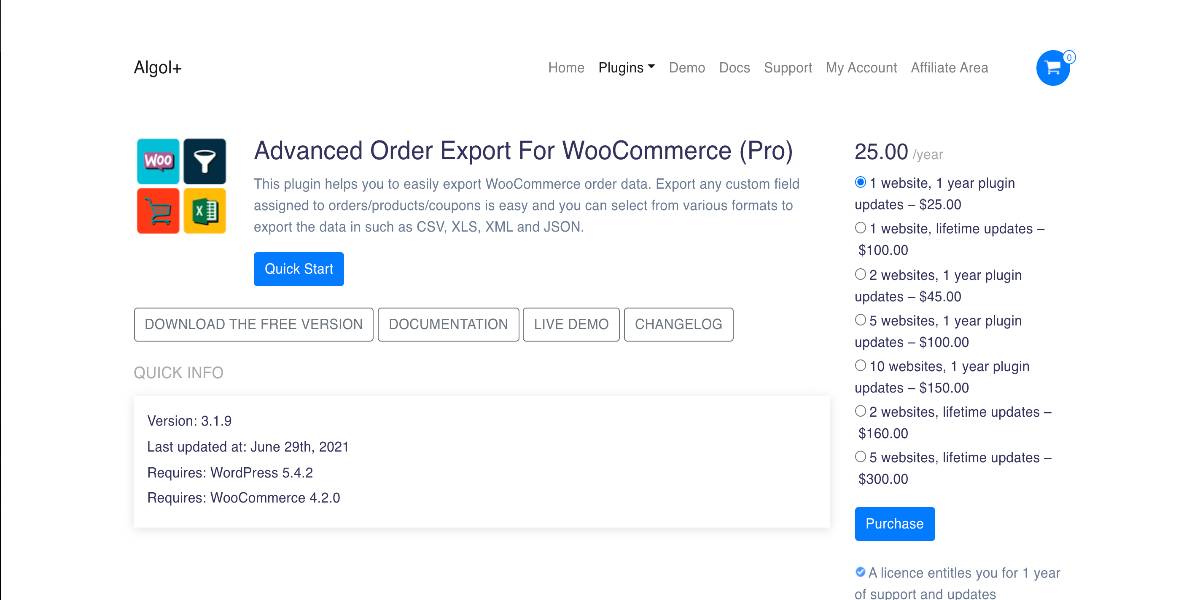Click the plugin title heading
1200x600 pixels.
pyautogui.click(x=523, y=151)
